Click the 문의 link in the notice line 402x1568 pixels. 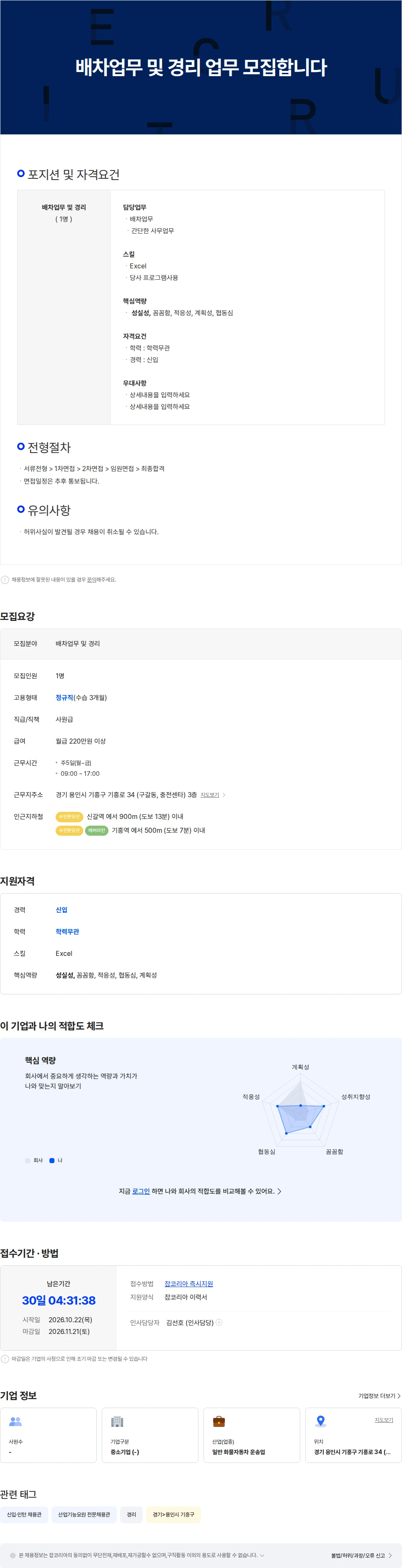tap(91, 579)
